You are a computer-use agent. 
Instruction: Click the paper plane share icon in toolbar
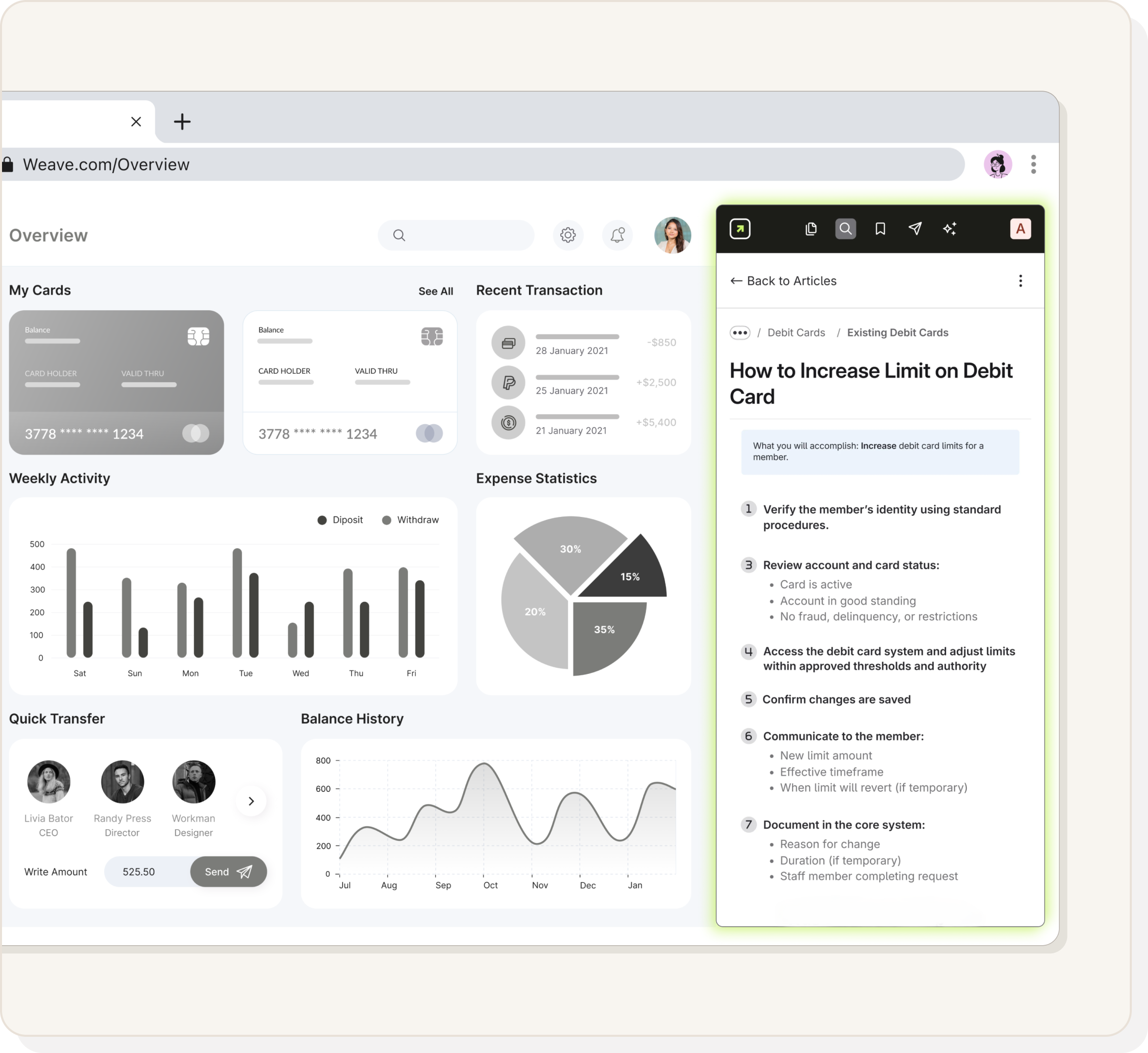click(x=915, y=229)
